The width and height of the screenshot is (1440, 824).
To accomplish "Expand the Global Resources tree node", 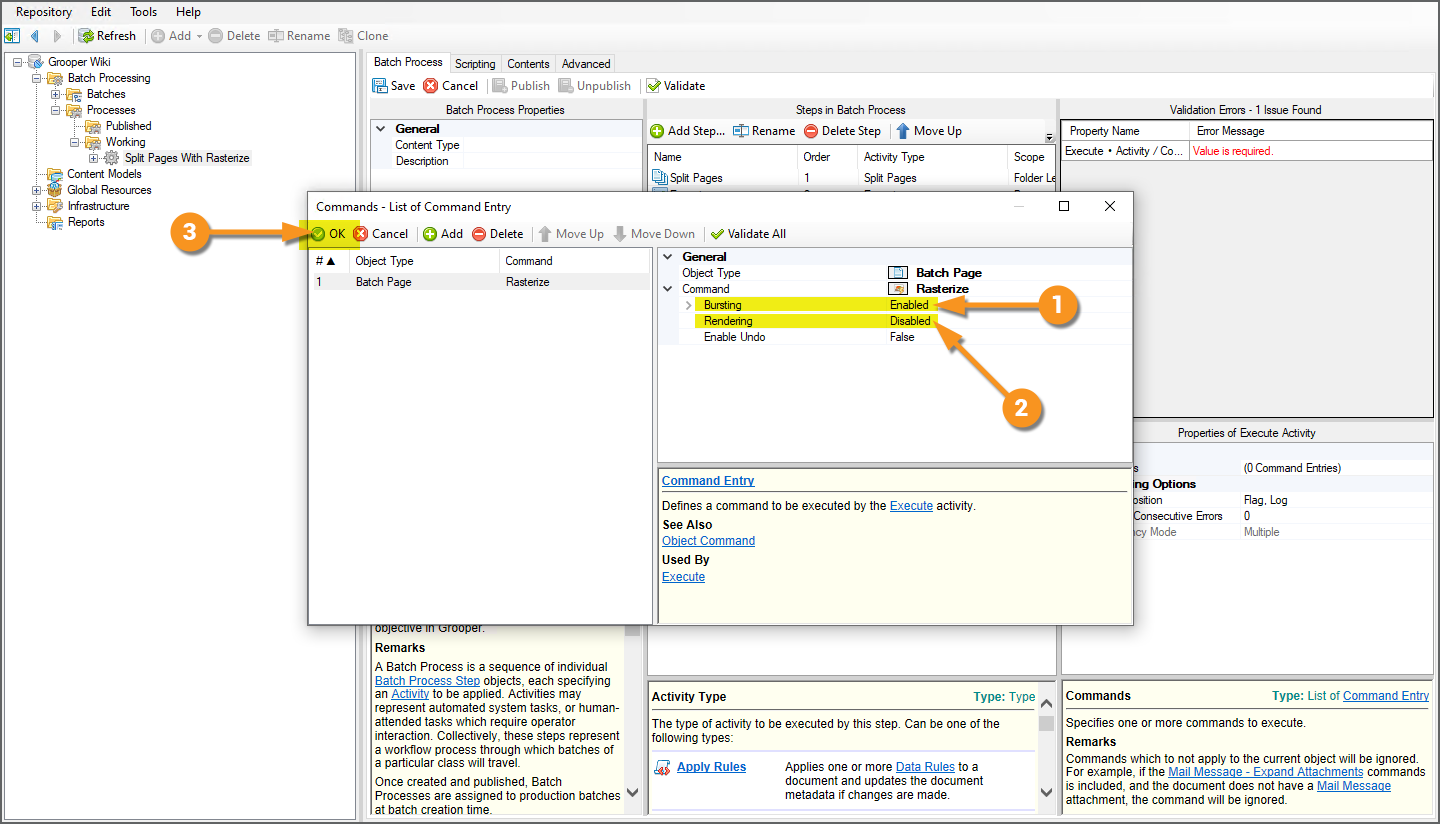I will tap(37, 190).
